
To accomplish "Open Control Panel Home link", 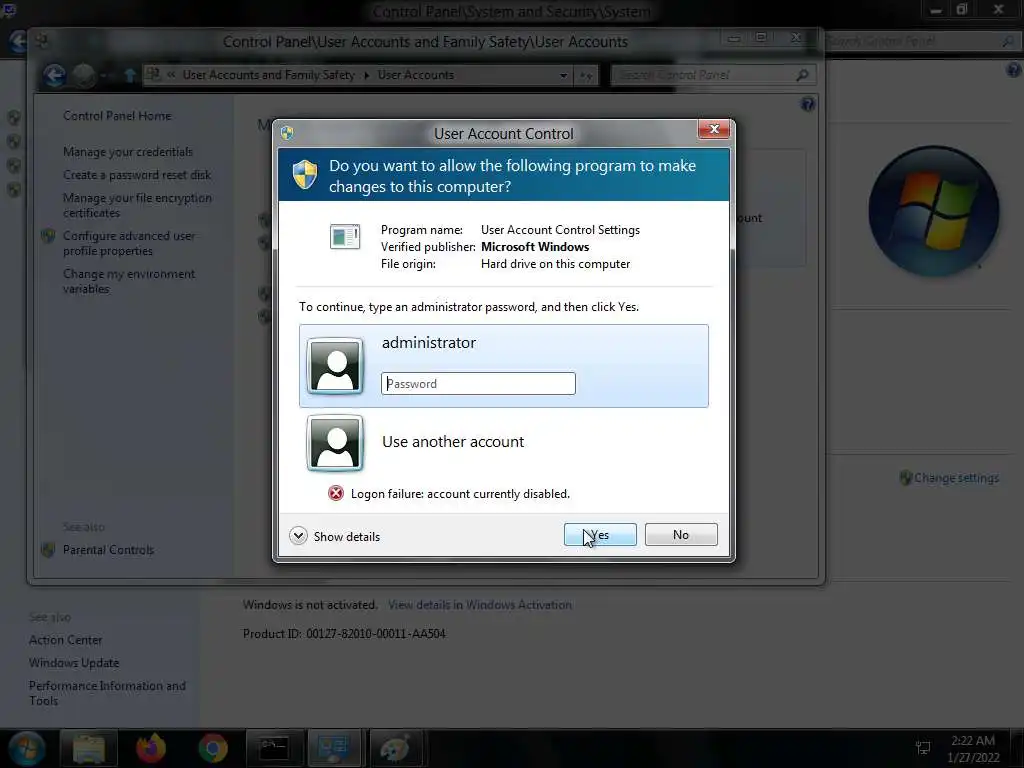I will [x=117, y=116].
